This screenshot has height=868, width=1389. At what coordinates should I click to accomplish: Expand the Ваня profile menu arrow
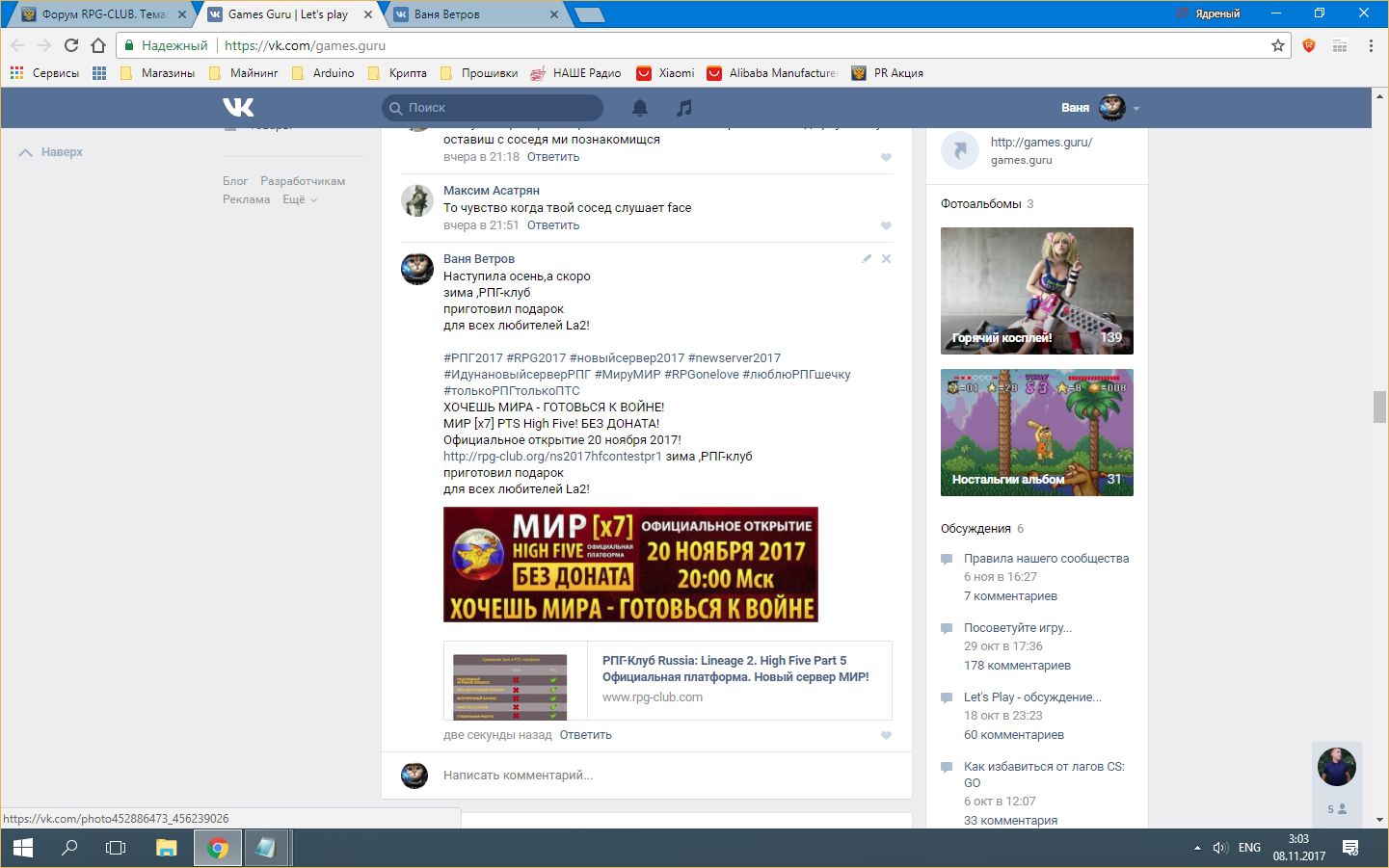[x=1136, y=108]
